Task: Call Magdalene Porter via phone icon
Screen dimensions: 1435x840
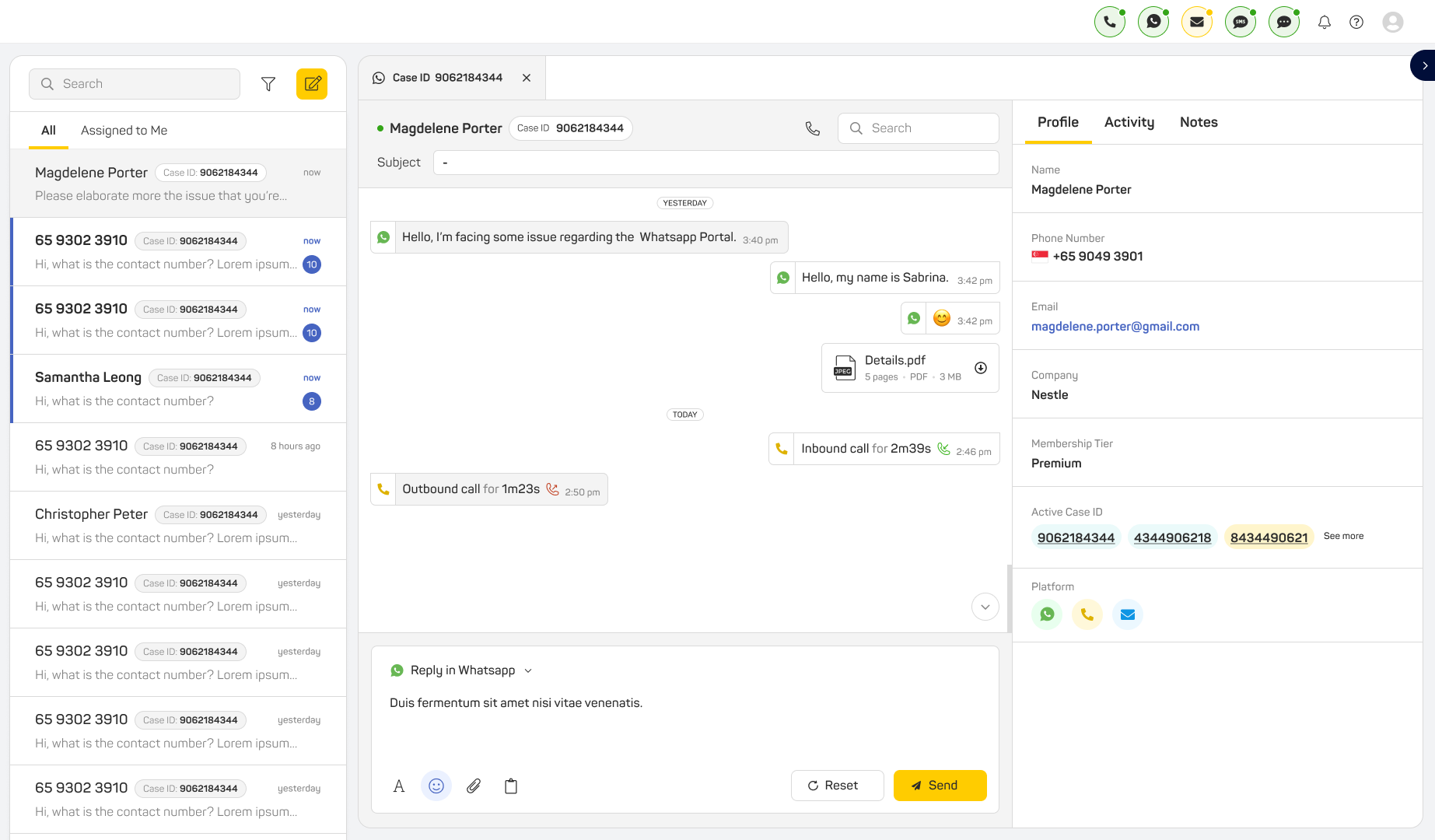Action: point(813,128)
